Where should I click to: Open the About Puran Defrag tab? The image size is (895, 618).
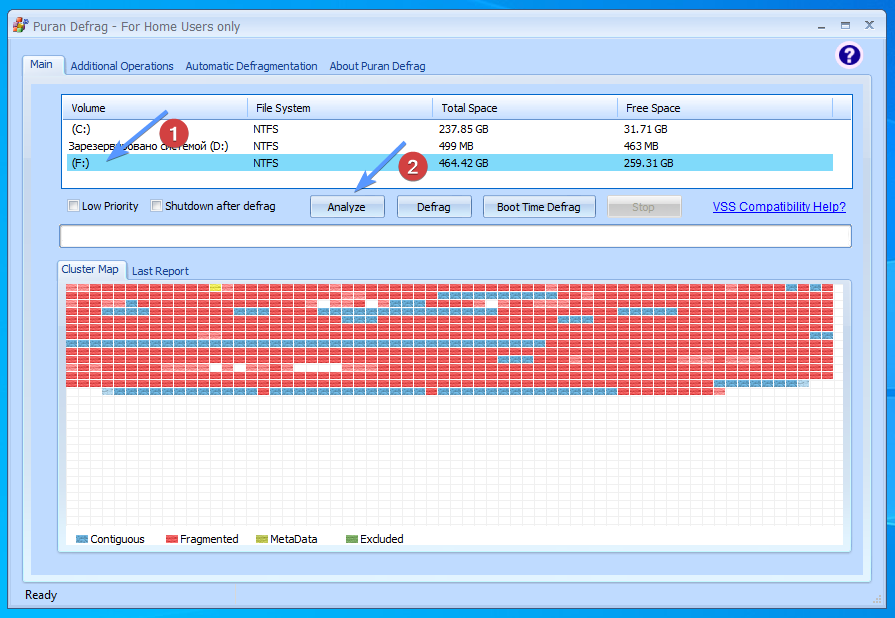(x=377, y=66)
